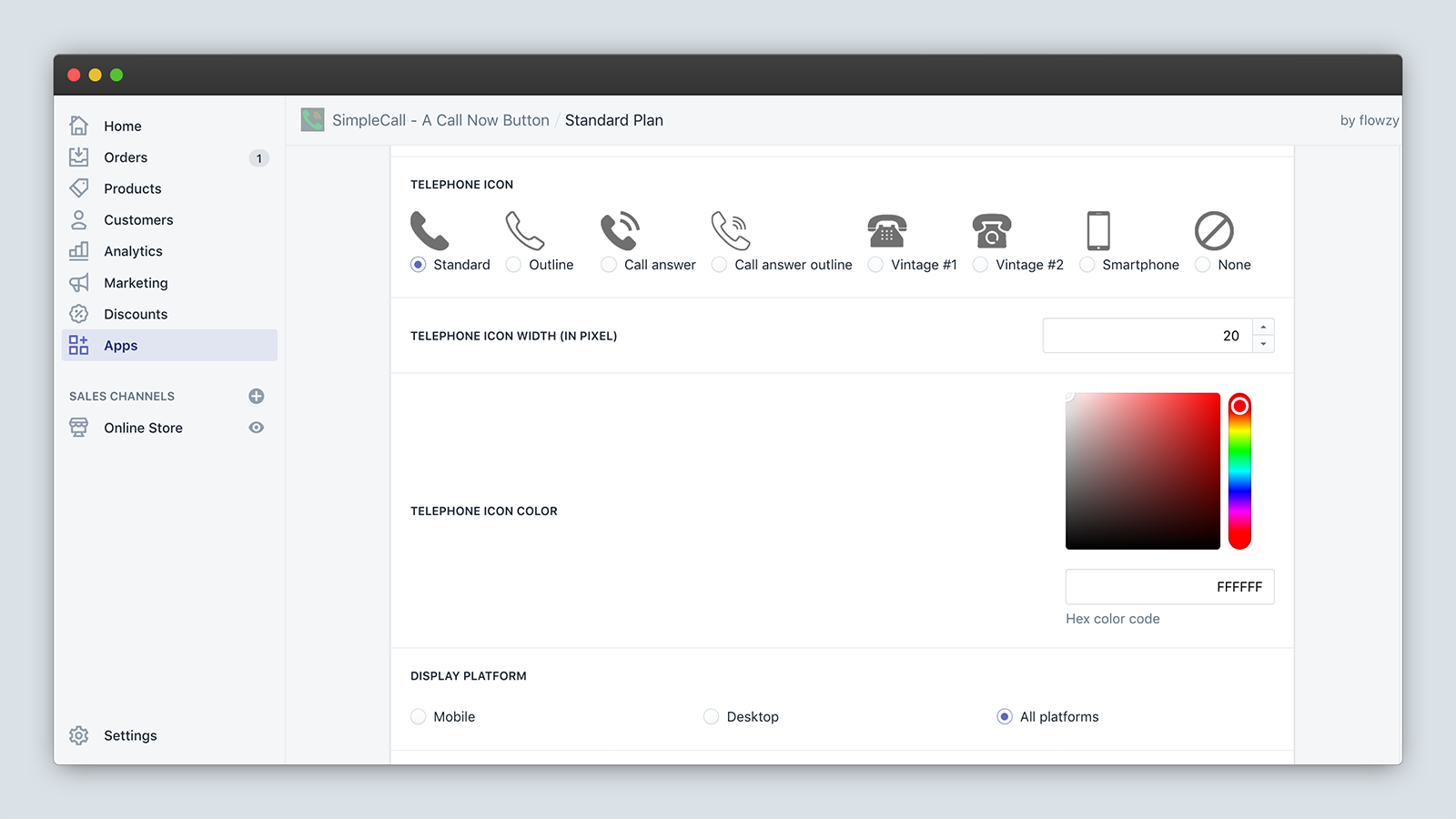Viewport: 1456px width, 819px height.
Task: Click the Vintage #2 rotary phone icon
Action: tap(991, 231)
